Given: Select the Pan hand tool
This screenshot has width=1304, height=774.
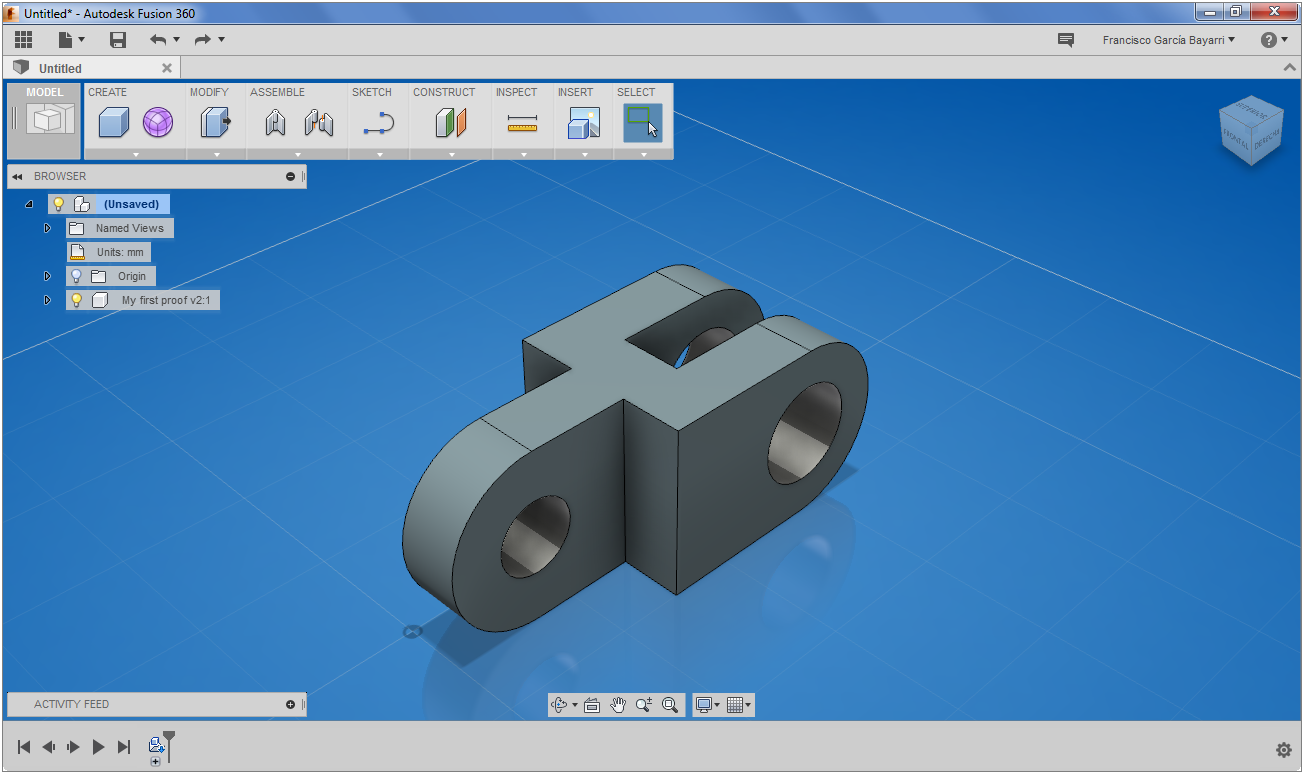Looking at the screenshot, I should coord(618,705).
